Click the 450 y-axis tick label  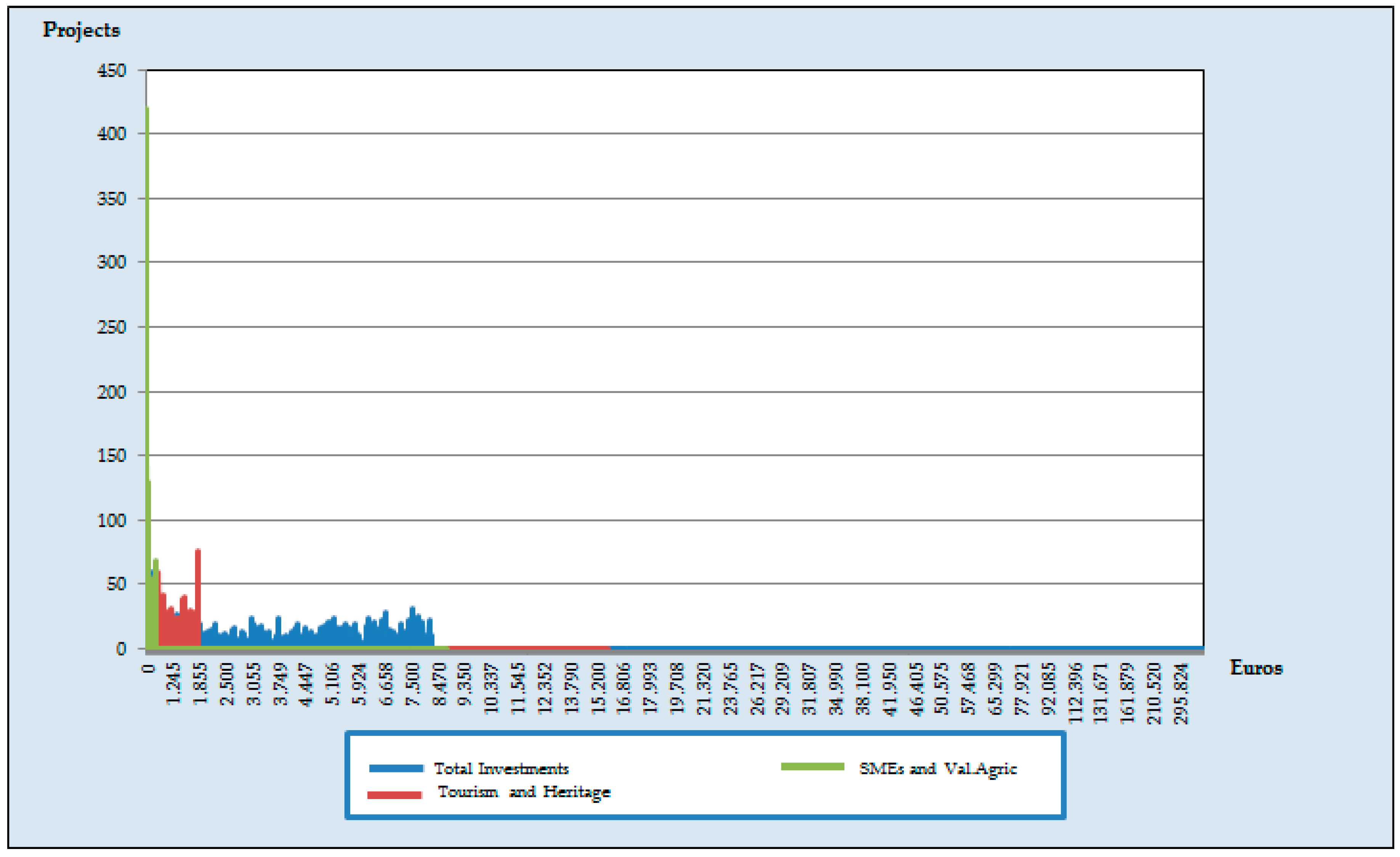pyautogui.click(x=111, y=71)
